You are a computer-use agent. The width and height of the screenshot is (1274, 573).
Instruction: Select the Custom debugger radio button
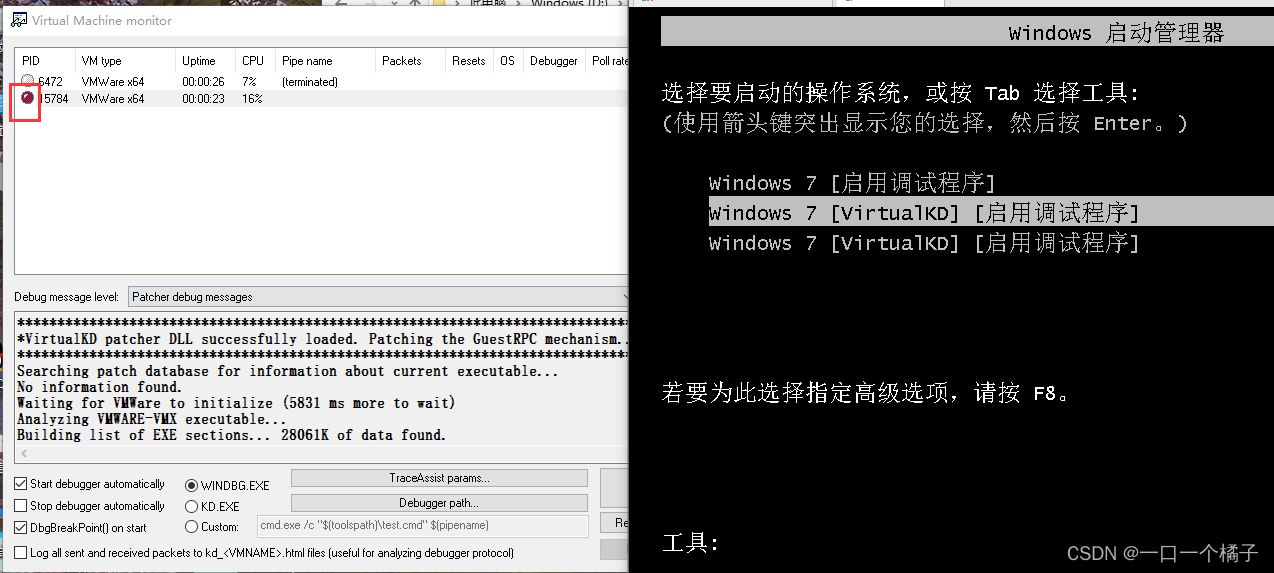[192, 527]
